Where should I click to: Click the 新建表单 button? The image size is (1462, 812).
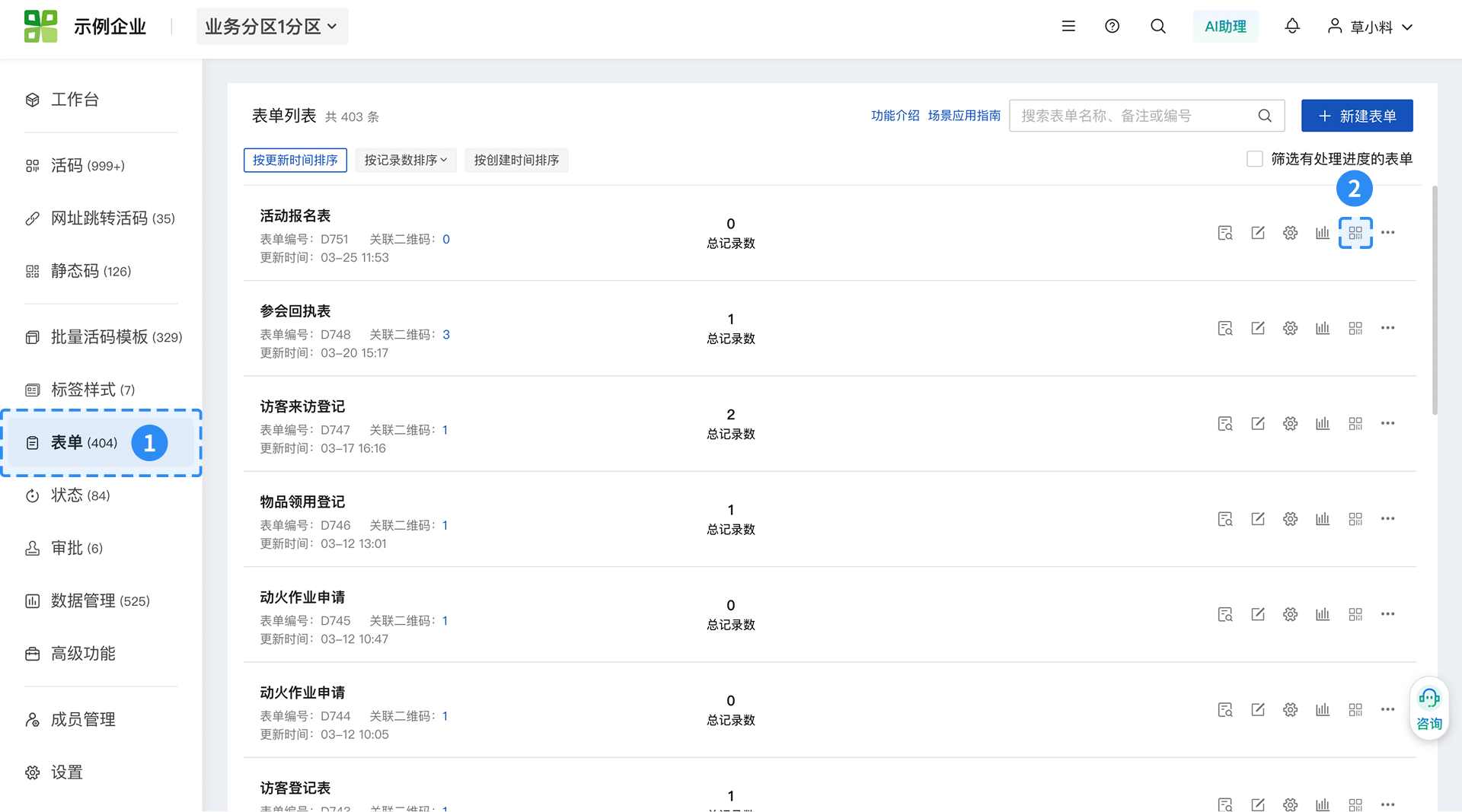coord(1357,116)
